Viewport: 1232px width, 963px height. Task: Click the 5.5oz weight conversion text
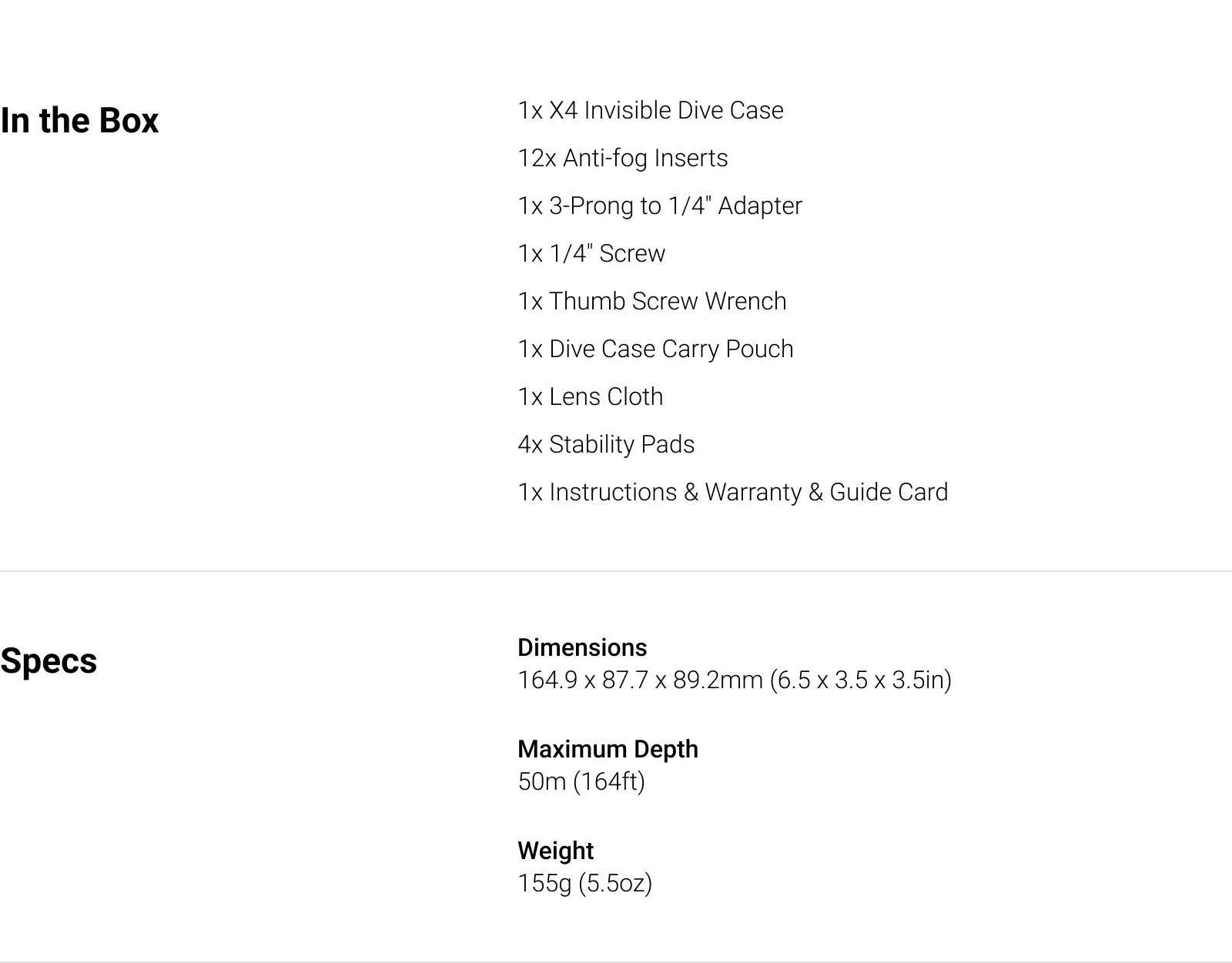pyautogui.click(x=615, y=884)
